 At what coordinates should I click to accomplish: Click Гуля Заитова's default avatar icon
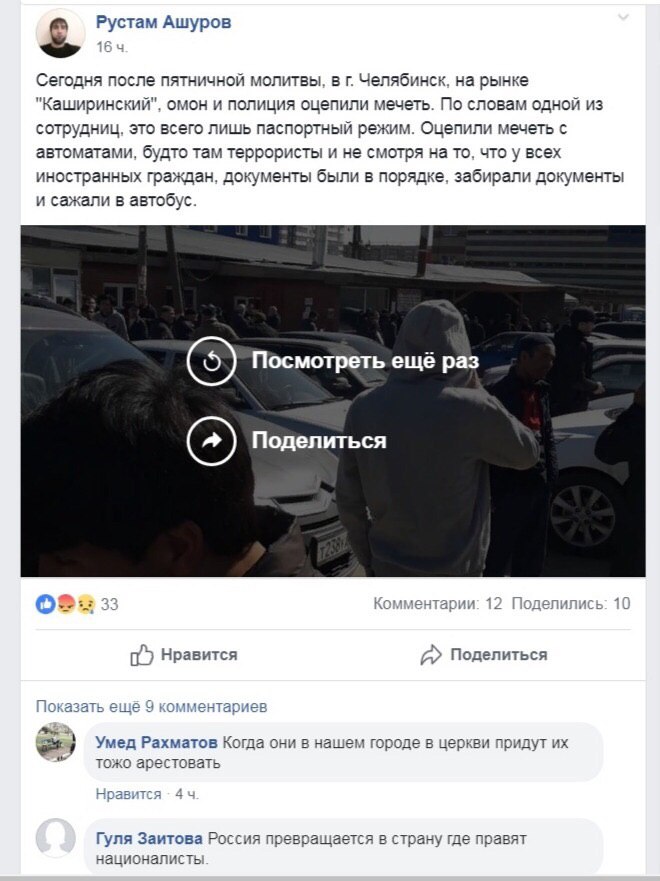pos(56,838)
